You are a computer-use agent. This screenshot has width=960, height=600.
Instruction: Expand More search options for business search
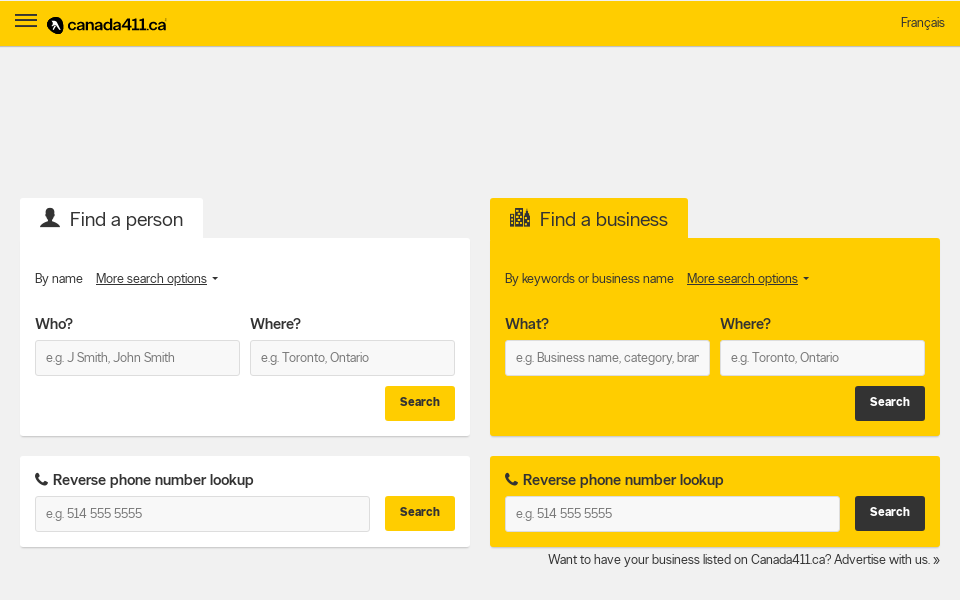747,279
